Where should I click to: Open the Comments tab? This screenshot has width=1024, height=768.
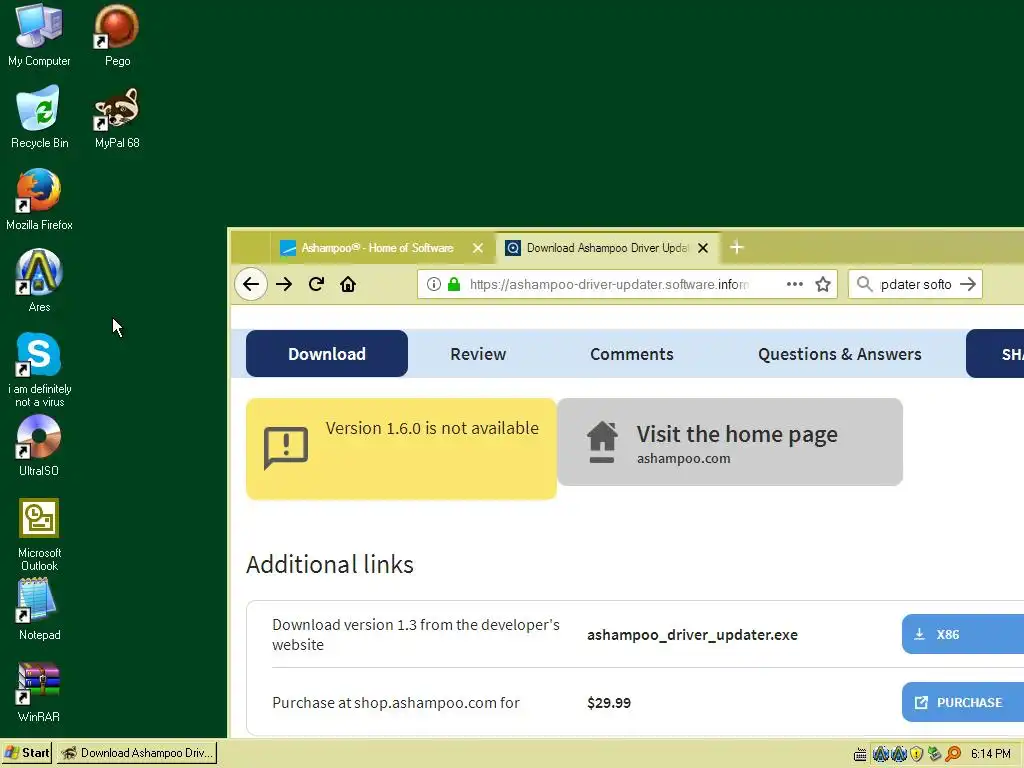pyautogui.click(x=632, y=354)
